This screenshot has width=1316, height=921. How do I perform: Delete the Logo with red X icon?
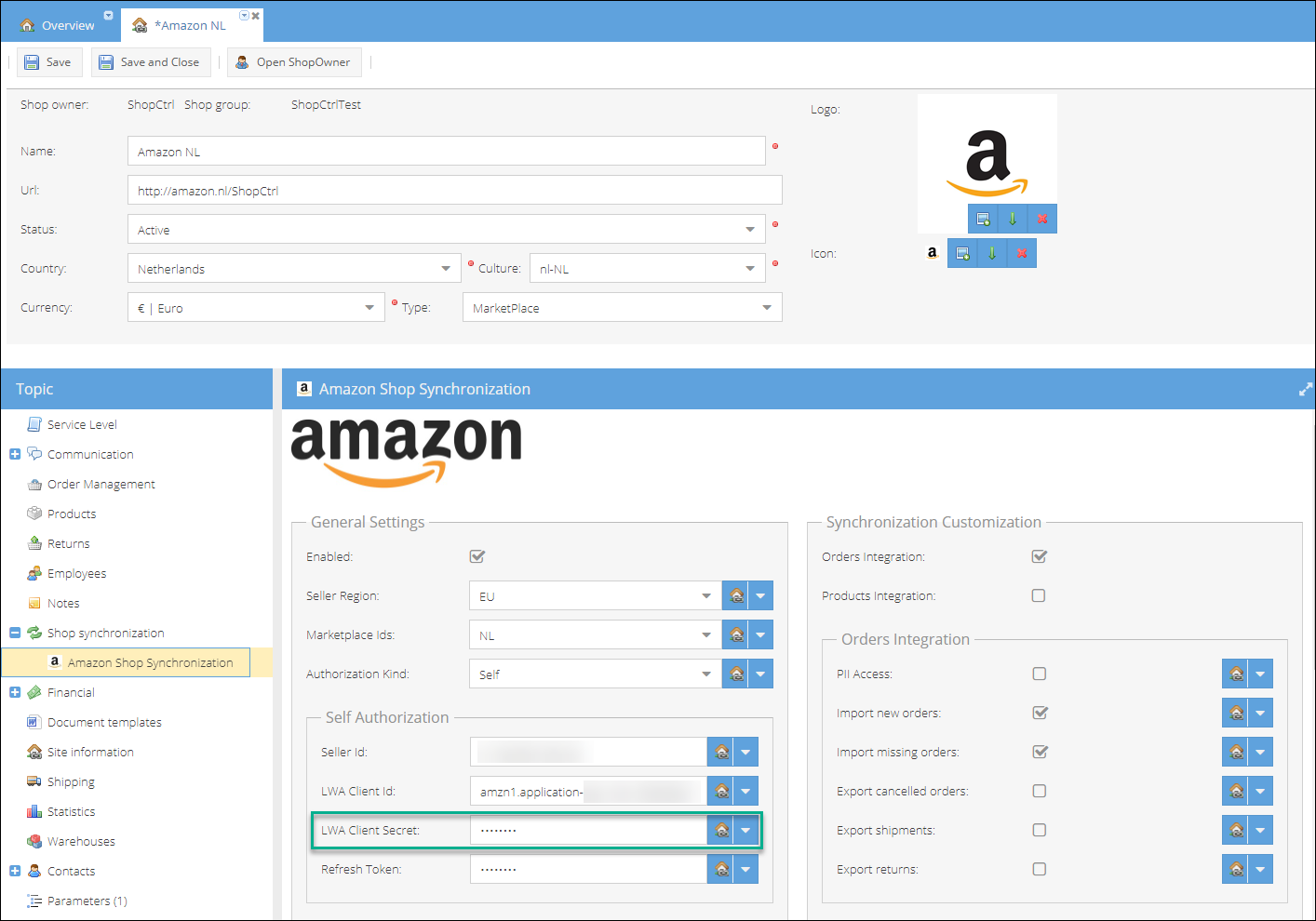click(x=1042, y=219)
